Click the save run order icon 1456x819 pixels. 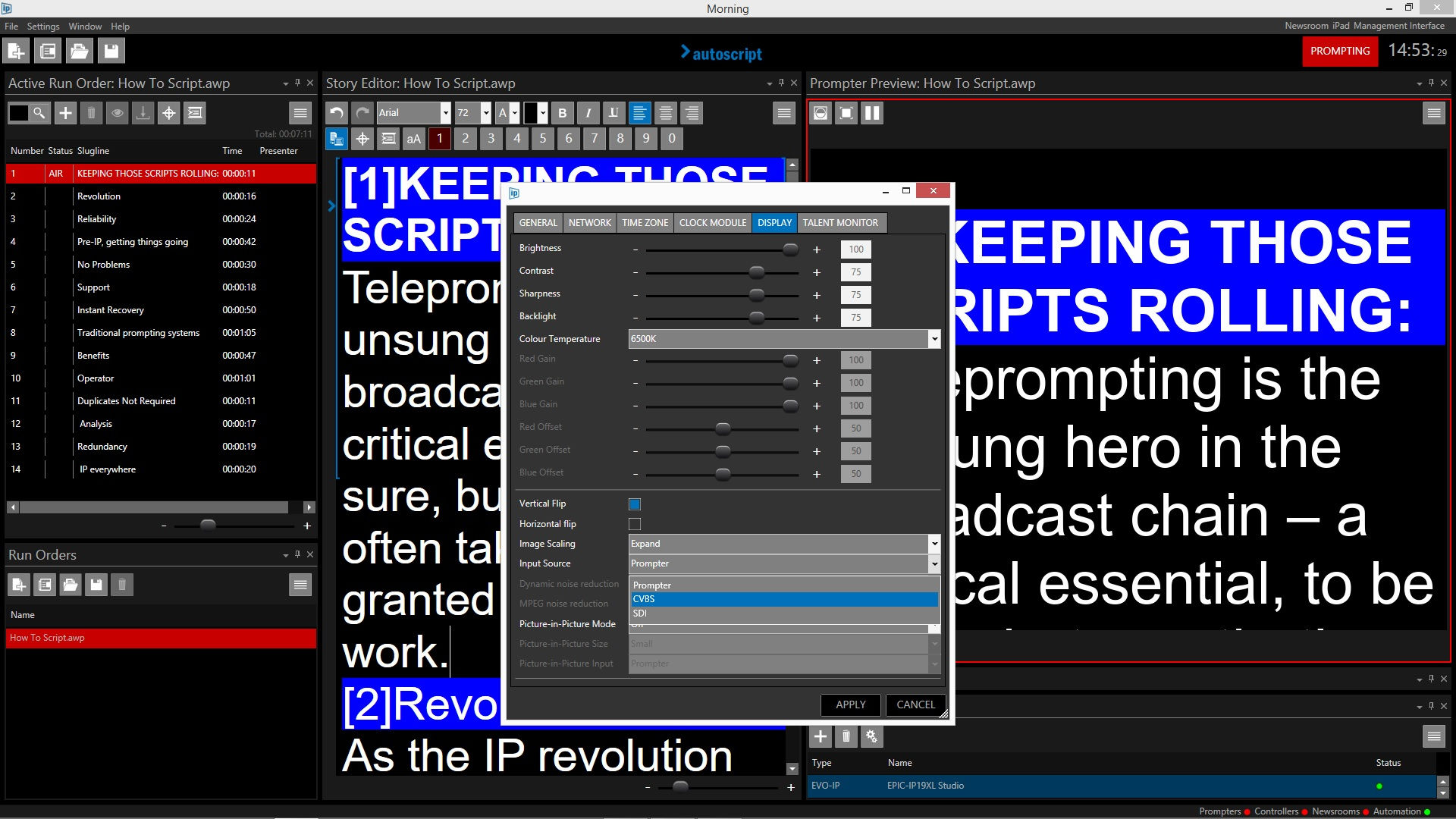tap(97, 585)
